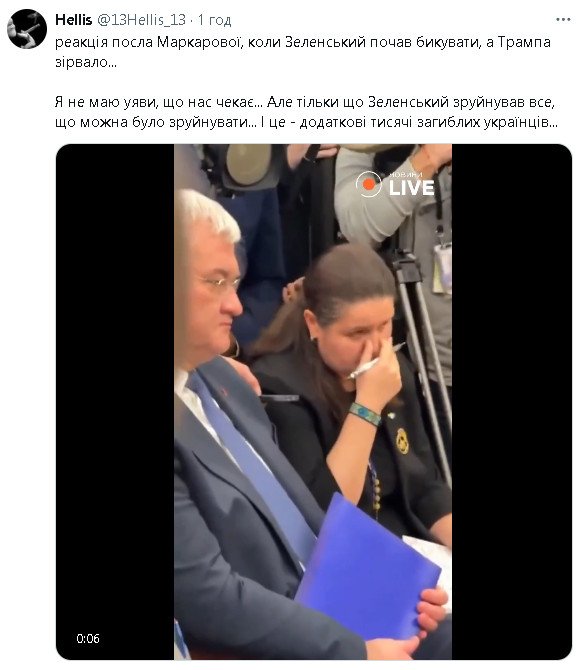Click the red record dot icon
Screen dimensions: 582x670
[x=368, y=184]
